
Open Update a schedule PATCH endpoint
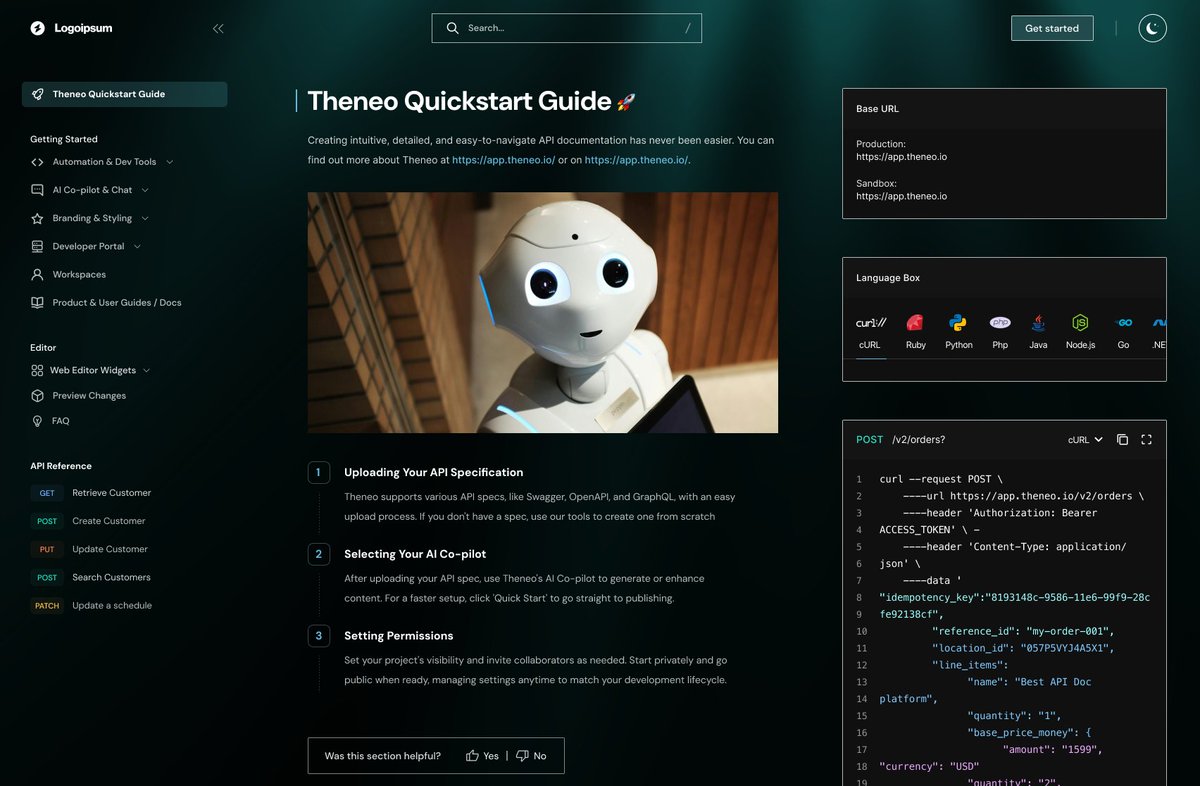[x=91, y=605]
